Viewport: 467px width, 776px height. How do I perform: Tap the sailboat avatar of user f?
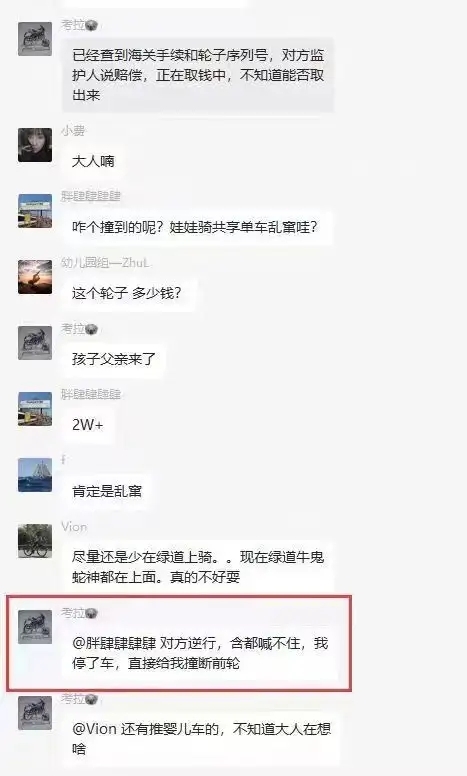pyautogui.click(x=35, y=475)
